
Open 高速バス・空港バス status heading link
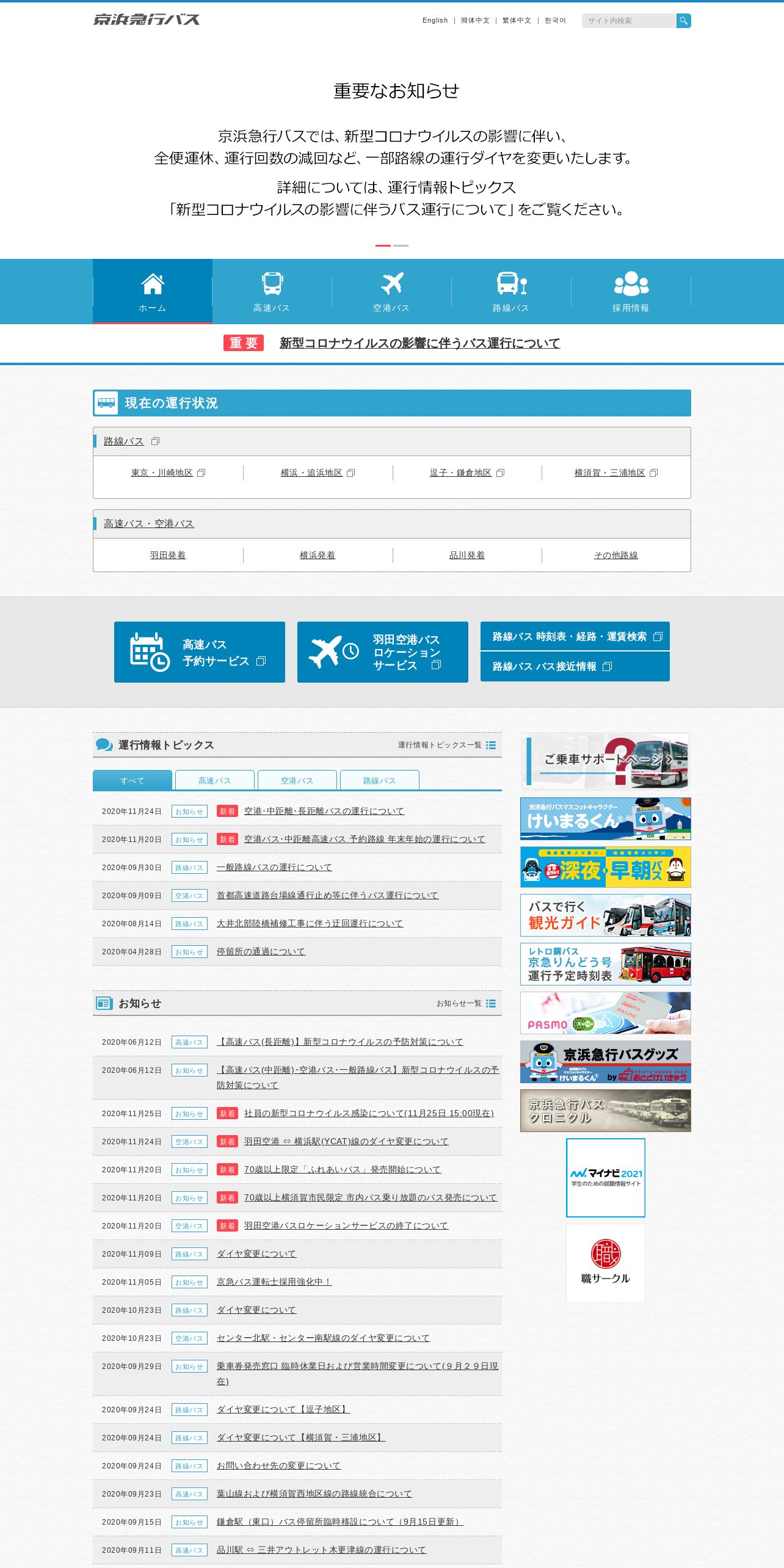click(149, 524)
